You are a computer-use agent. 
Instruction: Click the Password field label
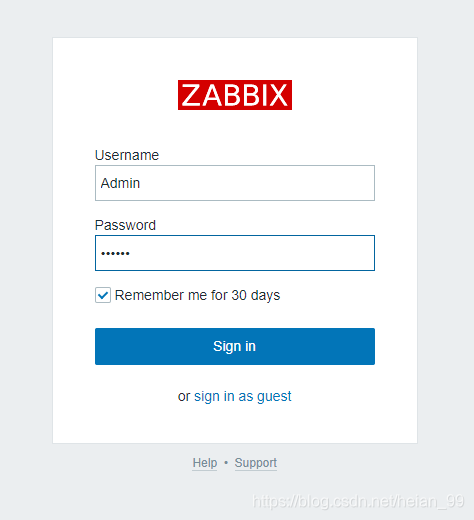[x=125, y=225]
